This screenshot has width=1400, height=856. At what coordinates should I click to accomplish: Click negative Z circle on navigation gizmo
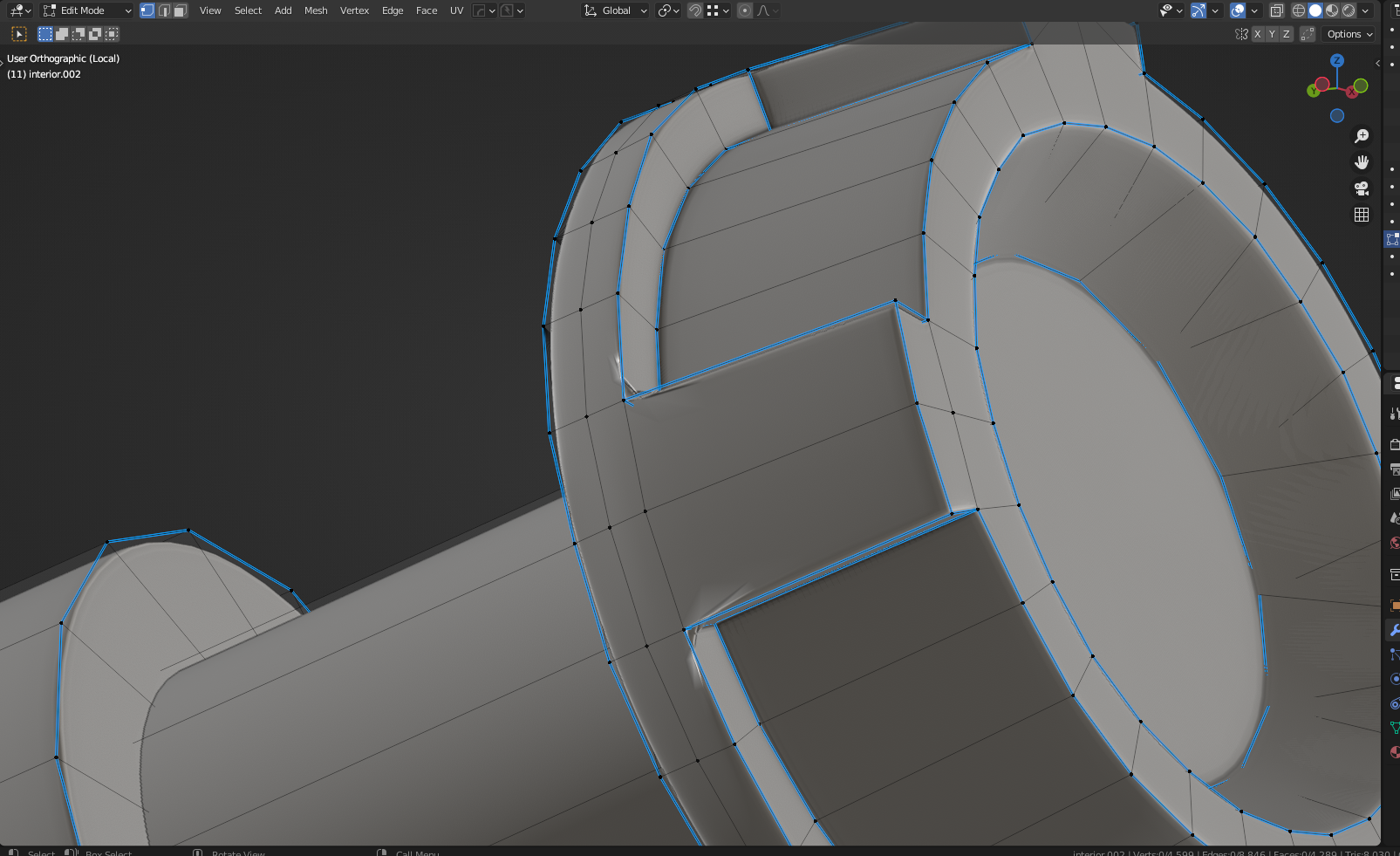(x=1337, y=115)
